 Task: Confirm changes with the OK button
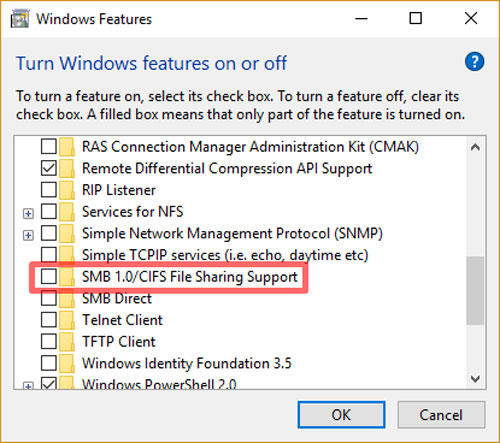click(x=341, y=415)
